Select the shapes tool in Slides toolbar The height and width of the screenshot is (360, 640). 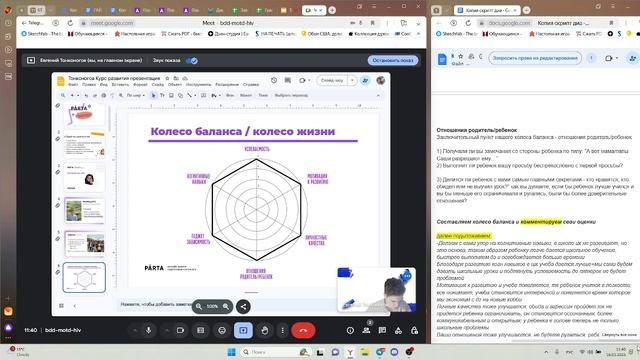coord(180,95)
